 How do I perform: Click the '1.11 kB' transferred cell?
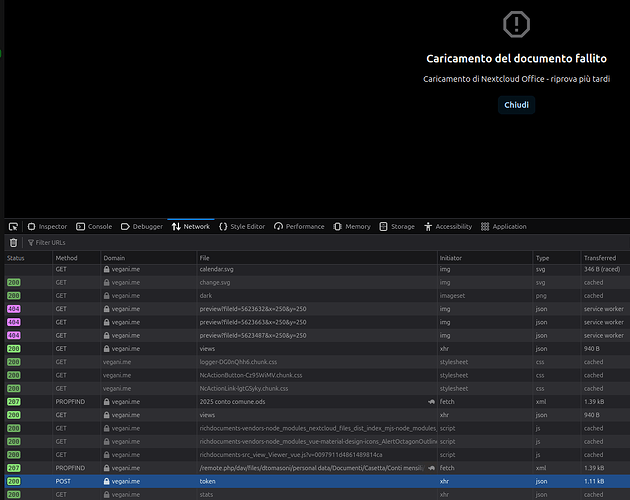pos(594,482)
